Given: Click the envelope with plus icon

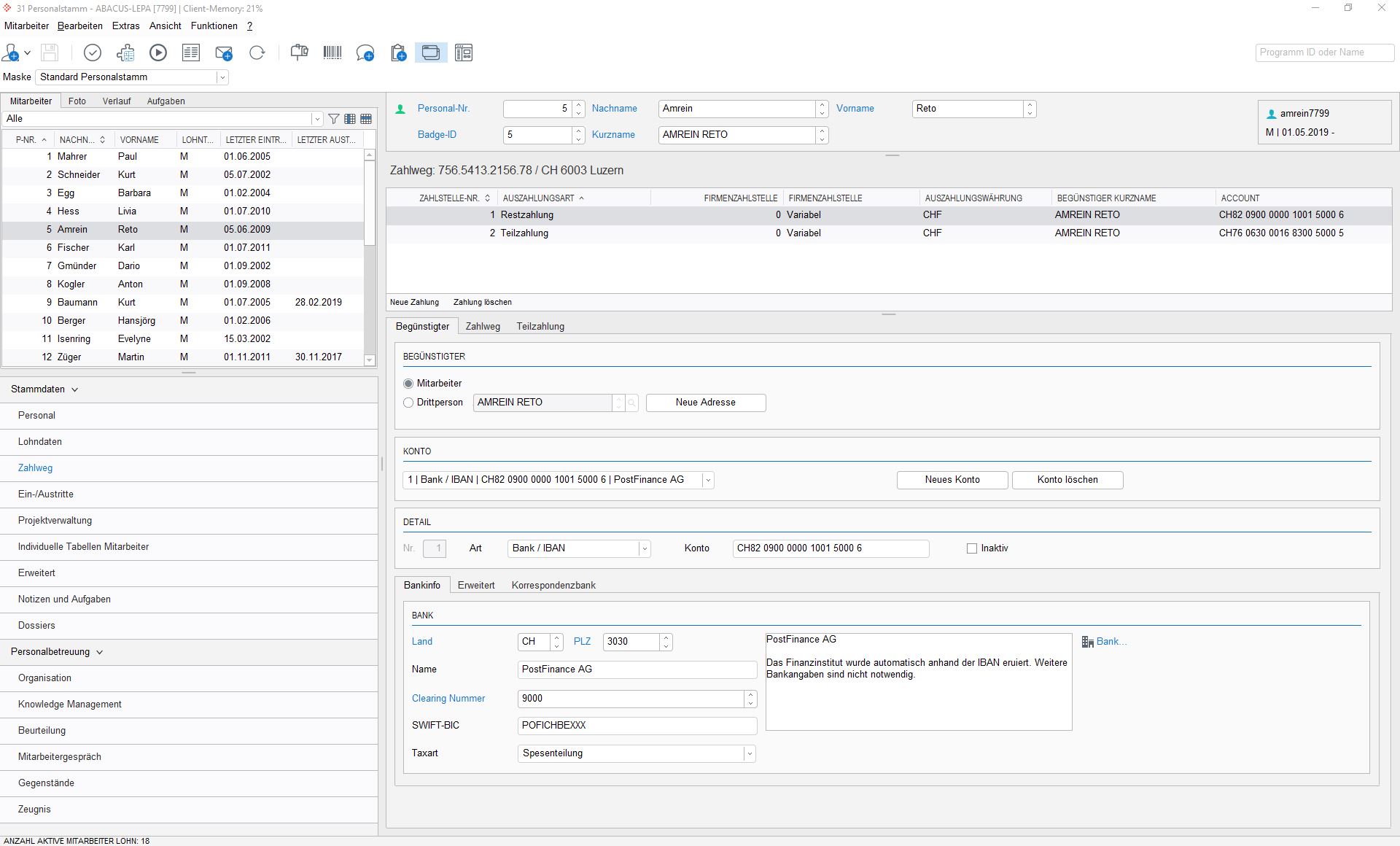Looking at the screenshot, I should click(x=224, y=53).
